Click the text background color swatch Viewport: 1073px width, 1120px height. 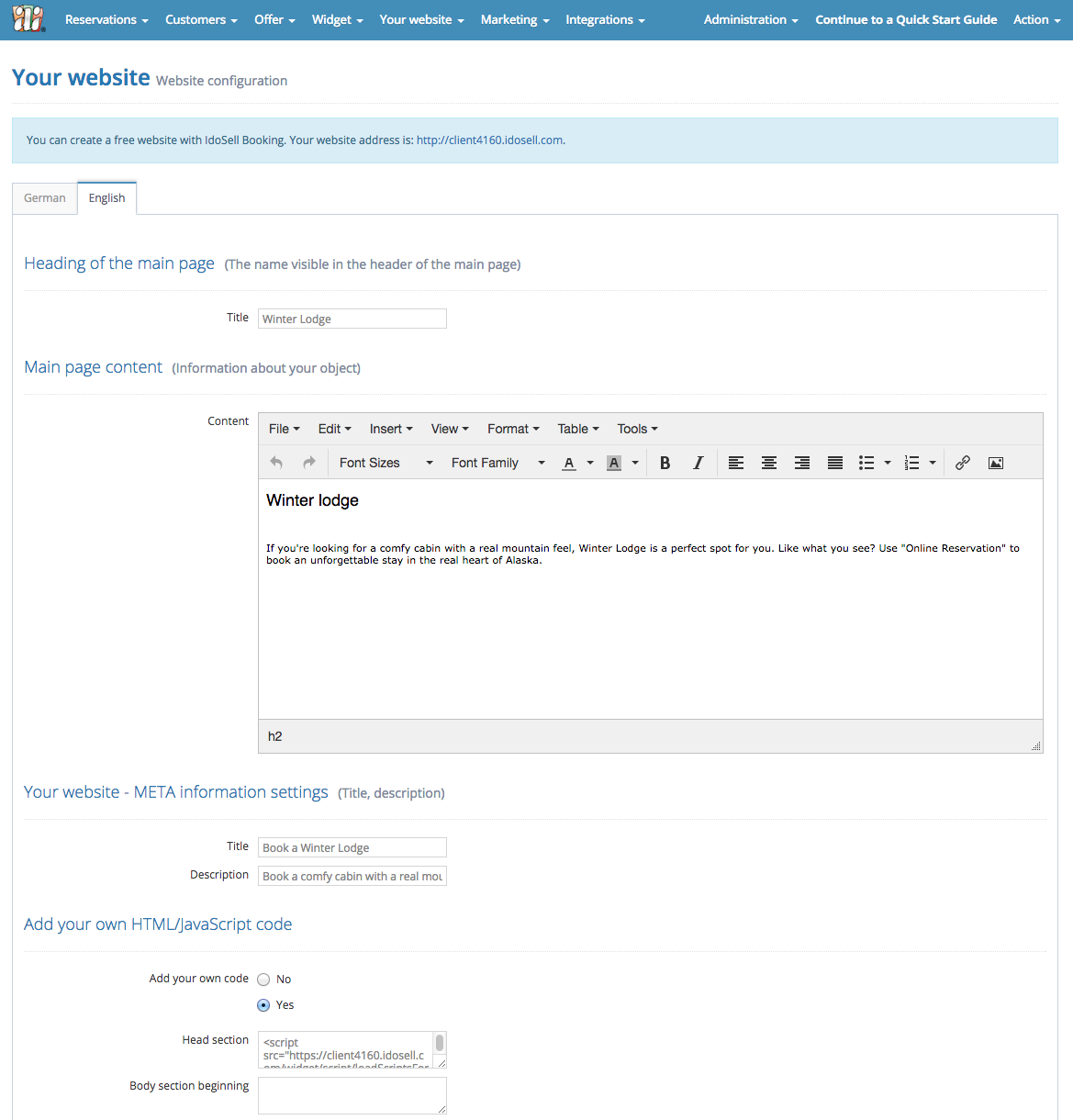(614, 463)
